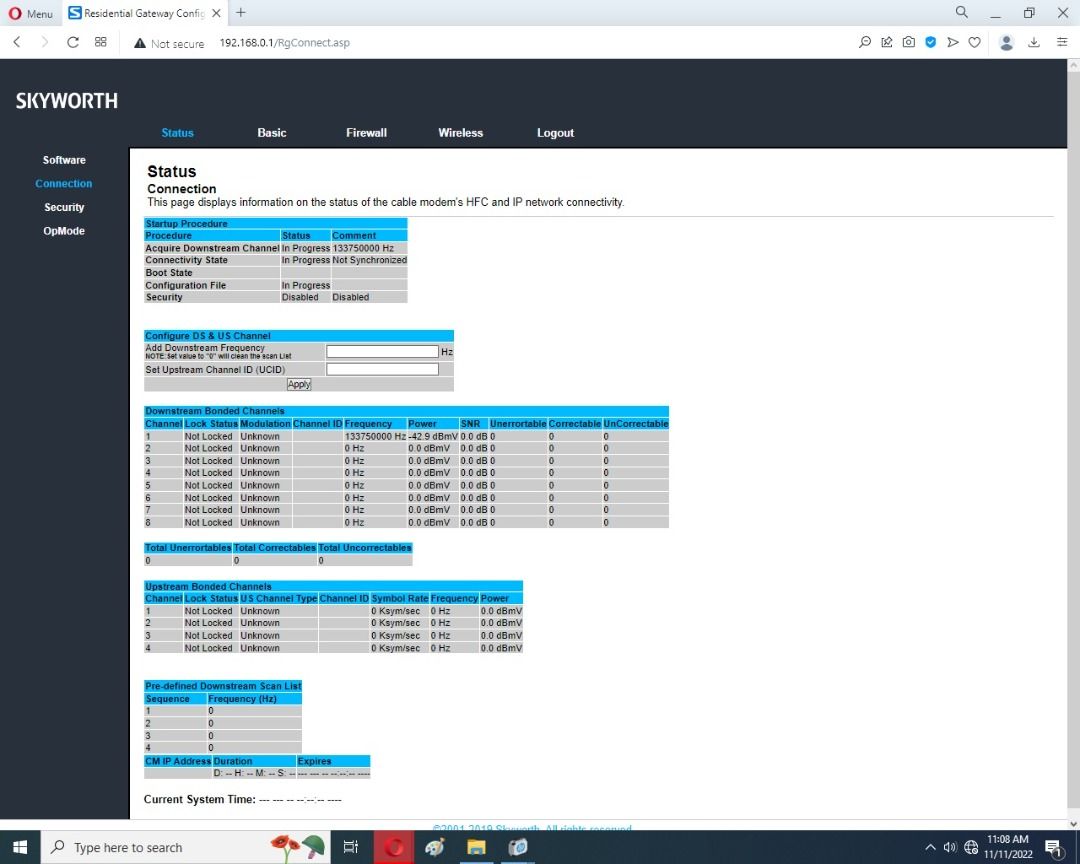Click the Opera Menu button
1080x864 pixels.
point(31,13)
